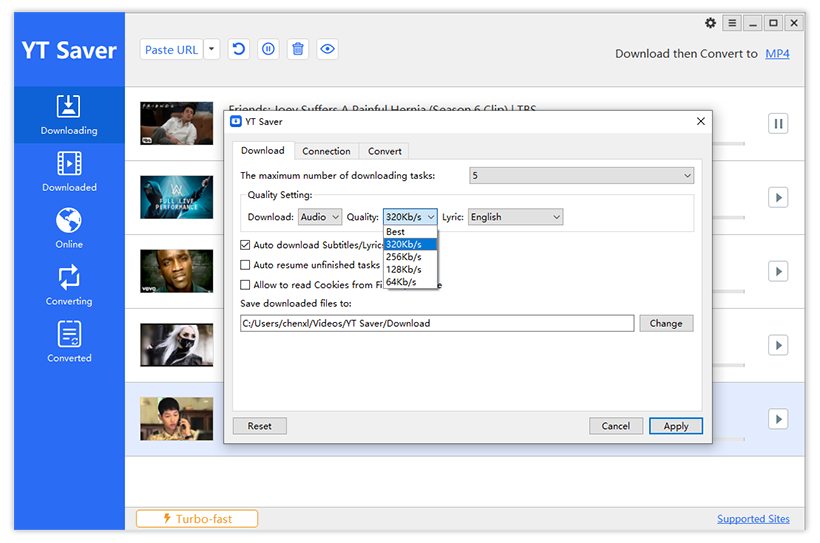The image size is (820, 543).
Task: Expand the Paste URL dropdown arrow
Action: click(x=211, y=49)
